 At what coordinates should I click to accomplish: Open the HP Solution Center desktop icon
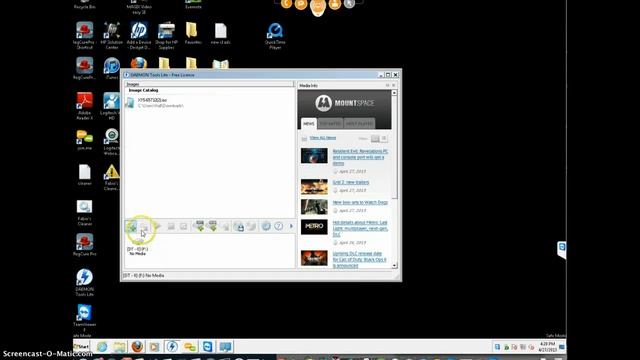click(x=111, y=36)
